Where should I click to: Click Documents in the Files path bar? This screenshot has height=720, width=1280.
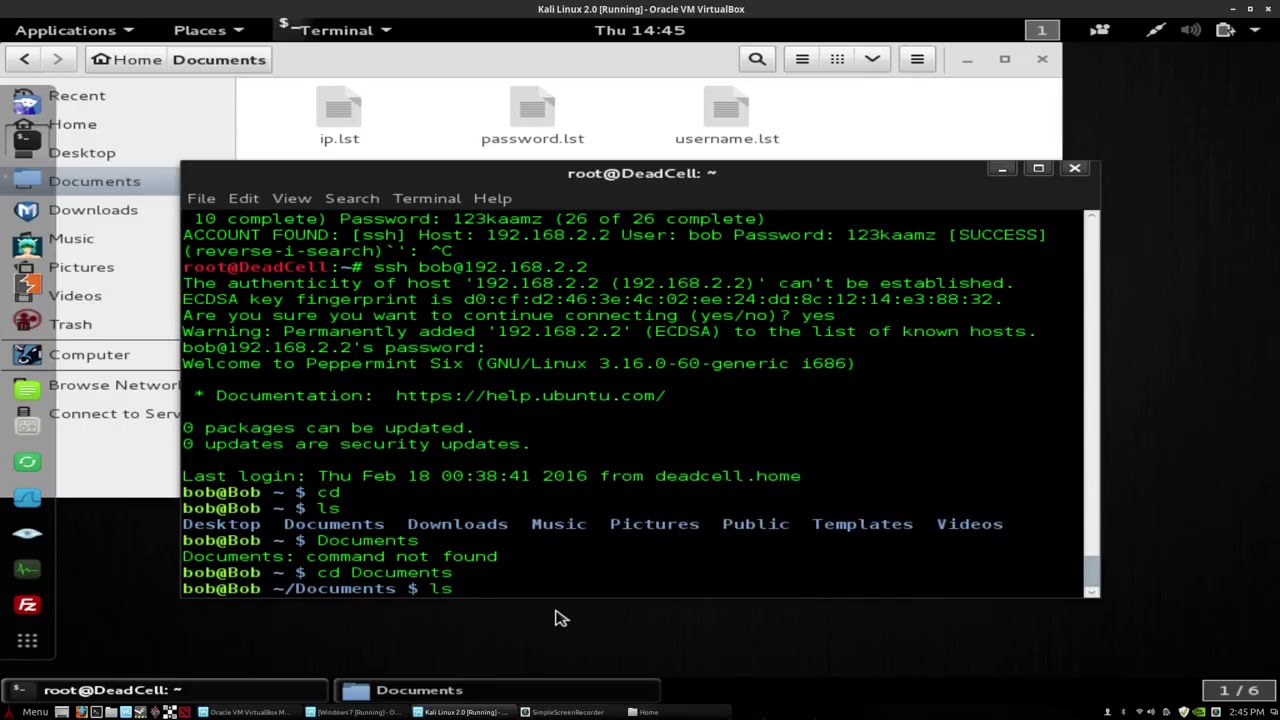tap(219, 59)
